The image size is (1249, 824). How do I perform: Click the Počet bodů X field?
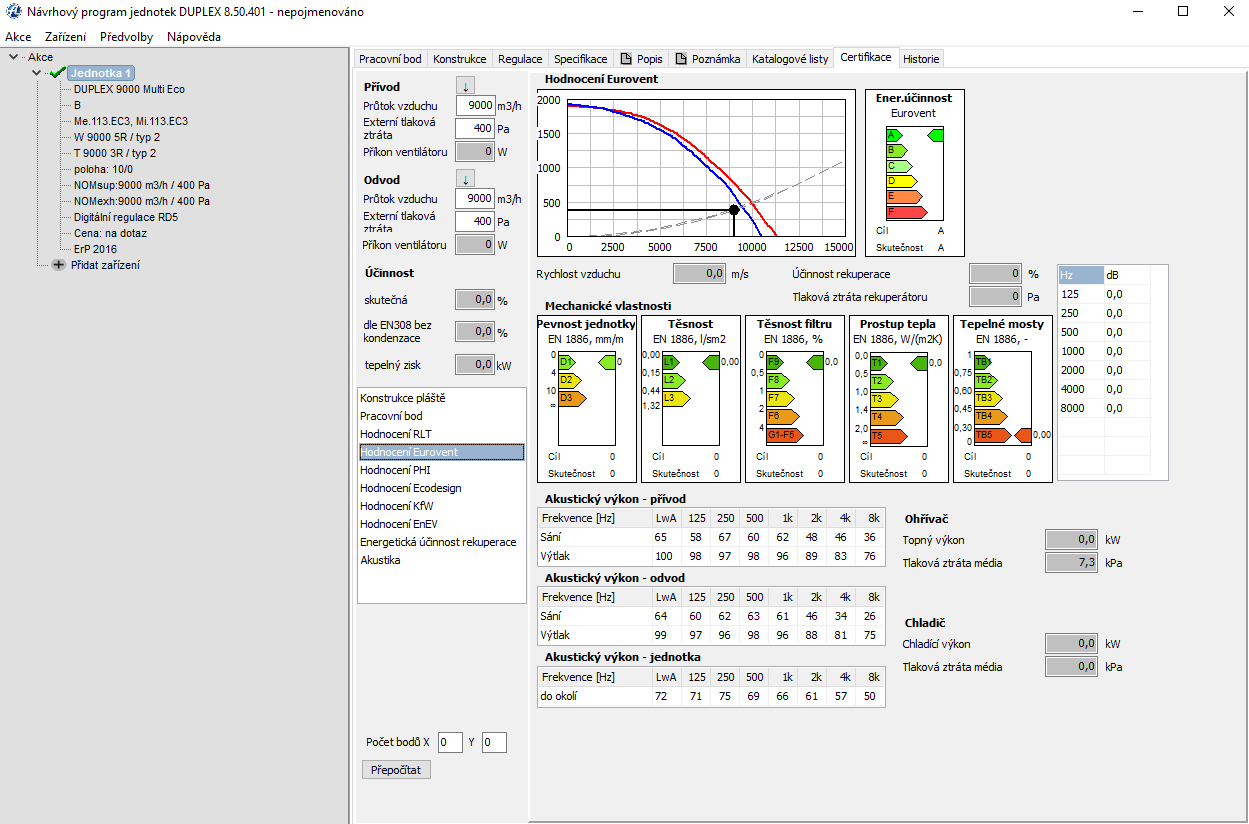(x=450, y=742)
